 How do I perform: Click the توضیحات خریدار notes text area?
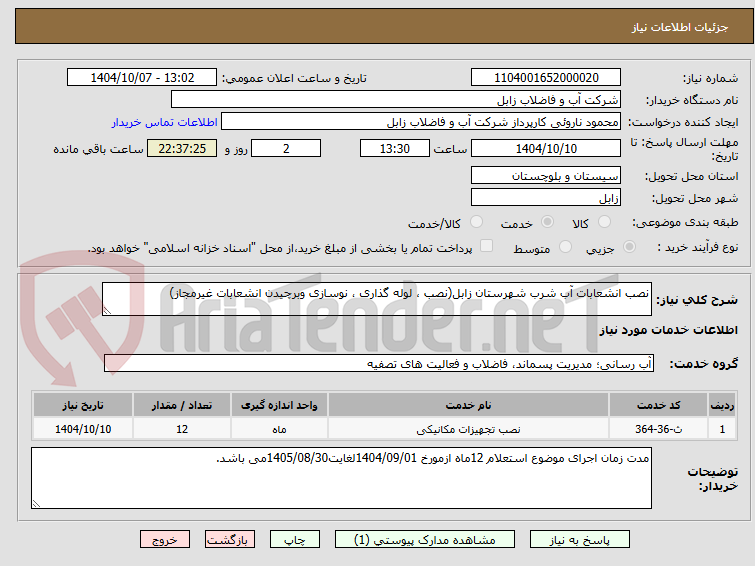341,478
